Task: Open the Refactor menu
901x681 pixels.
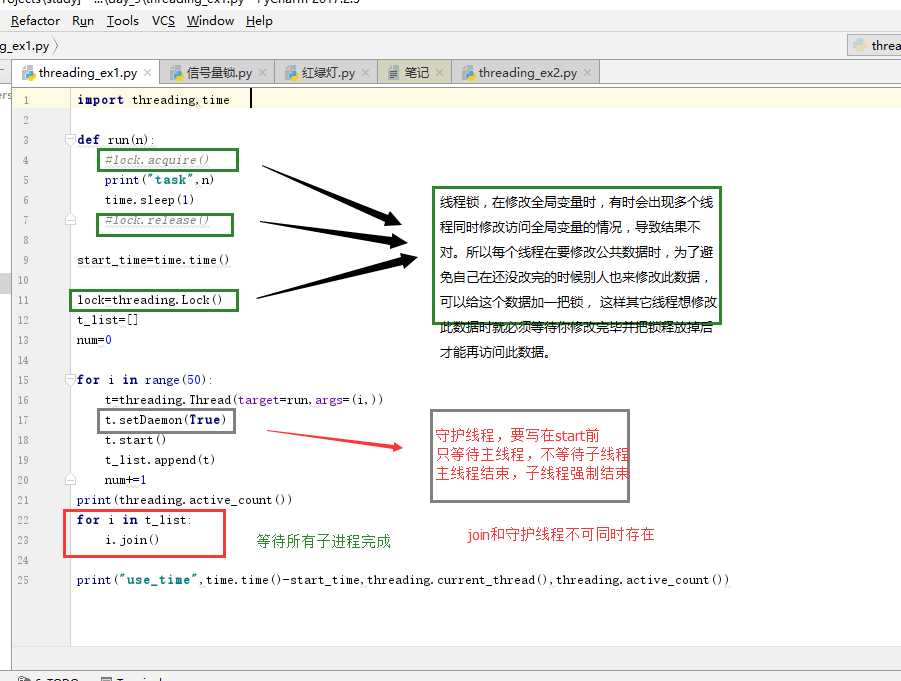Action: (35, 21)
